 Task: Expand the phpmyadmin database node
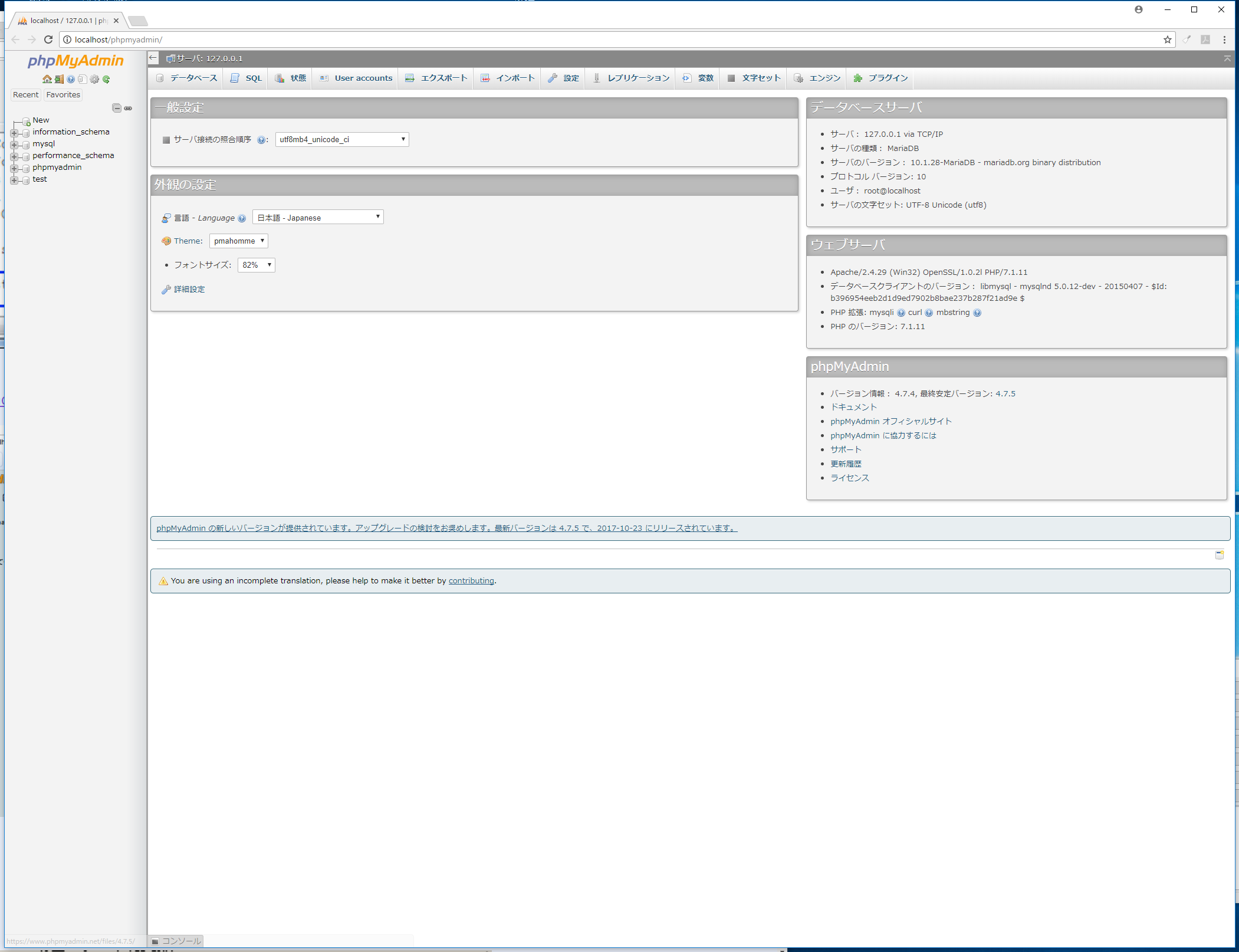[x=14, y=168]
